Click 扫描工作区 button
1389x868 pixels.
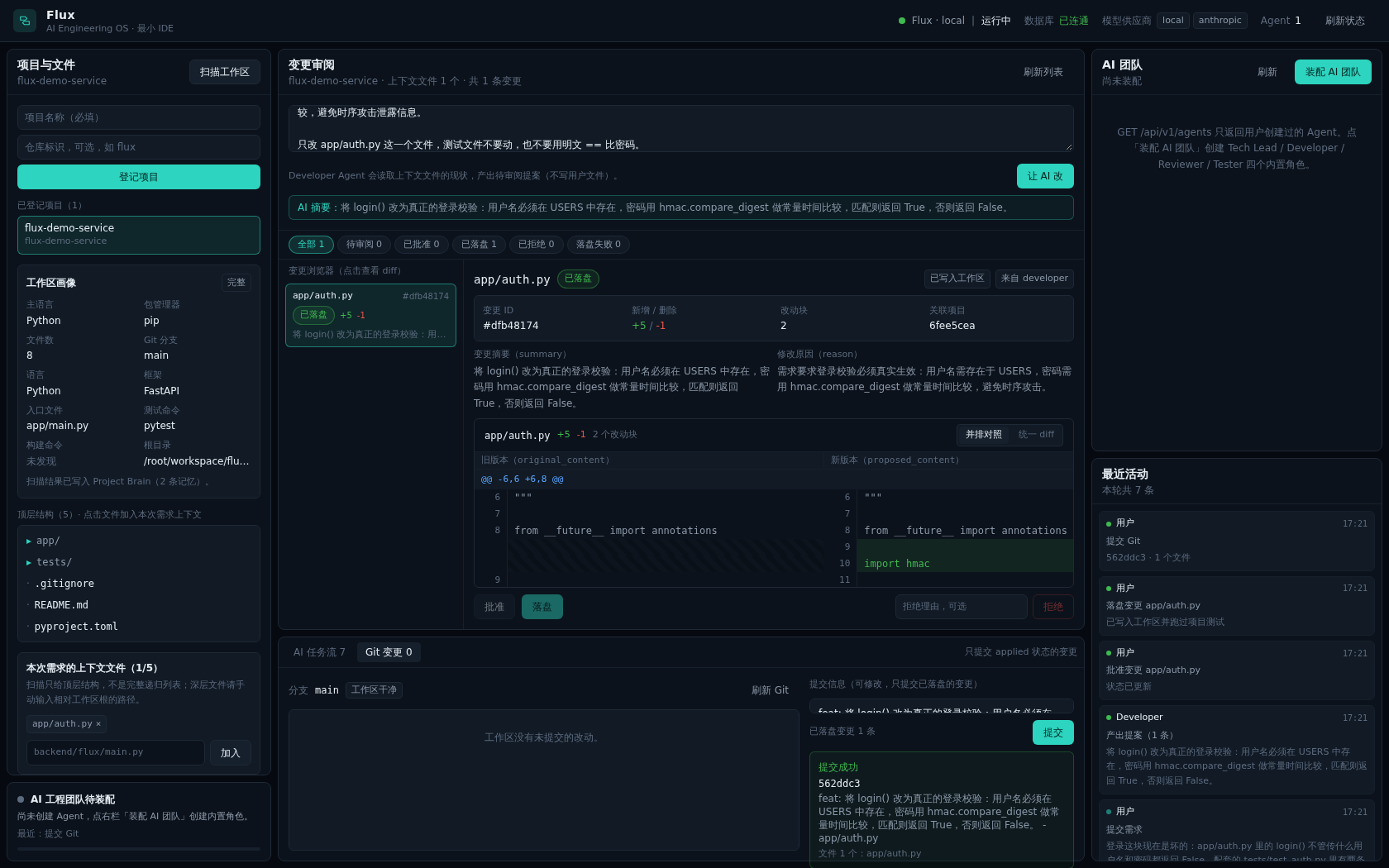[225, 72]
